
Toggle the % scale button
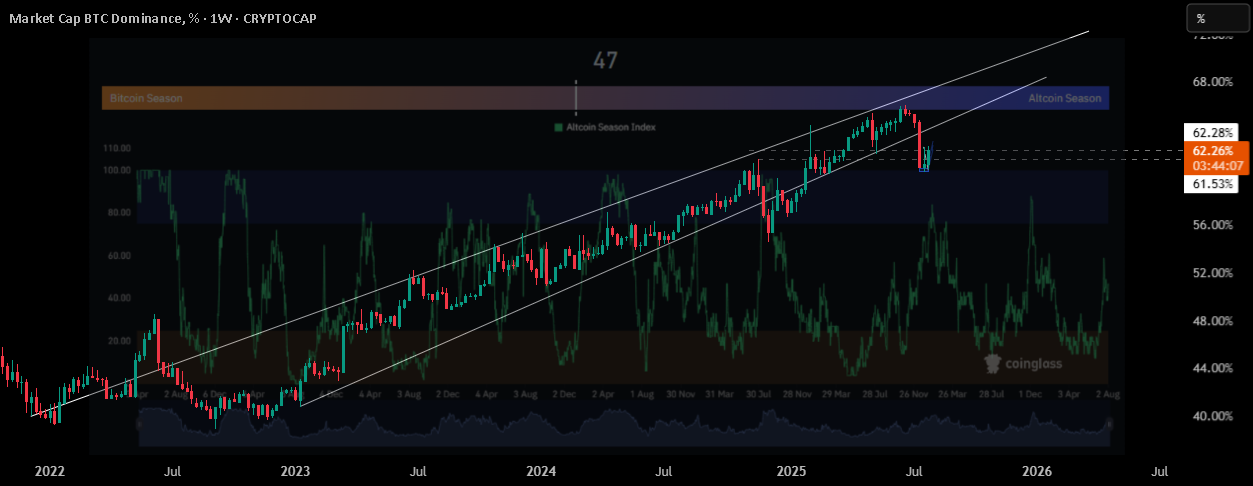(1211, 18)
